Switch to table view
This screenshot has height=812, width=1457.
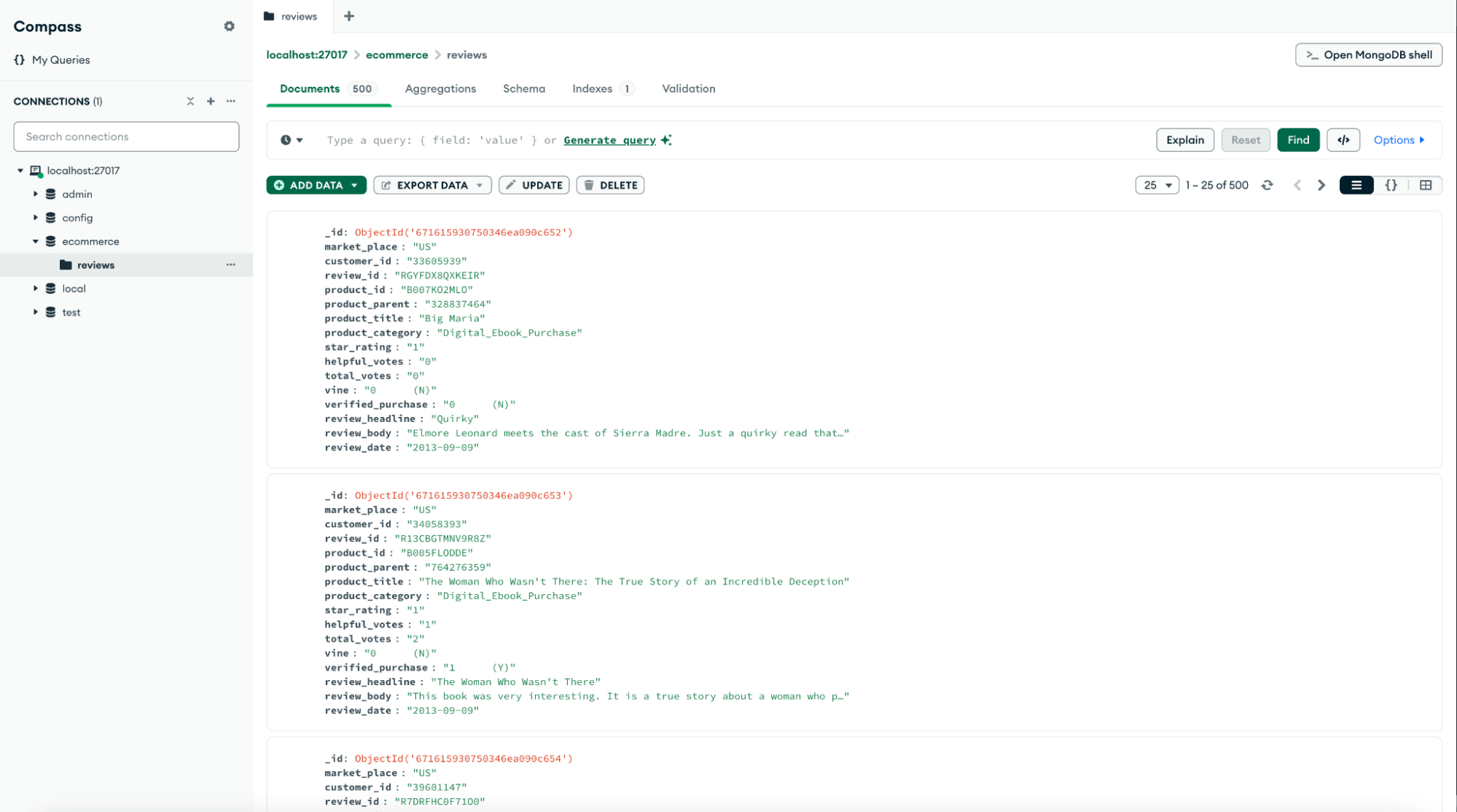[1426, 185]
